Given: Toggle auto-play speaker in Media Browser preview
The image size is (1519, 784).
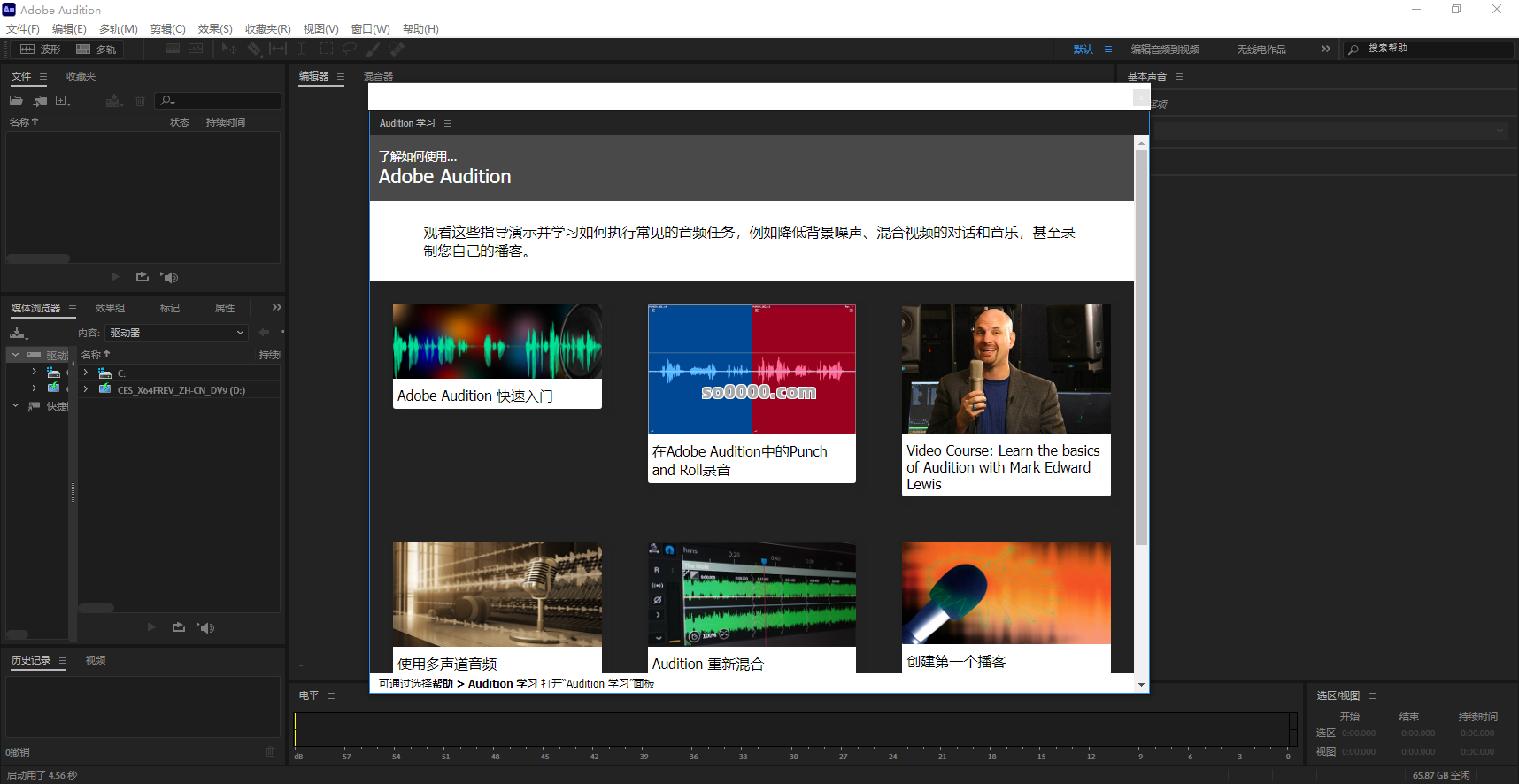Looking at the screenshot, I should pyautogui.click(x=205, y=627).
